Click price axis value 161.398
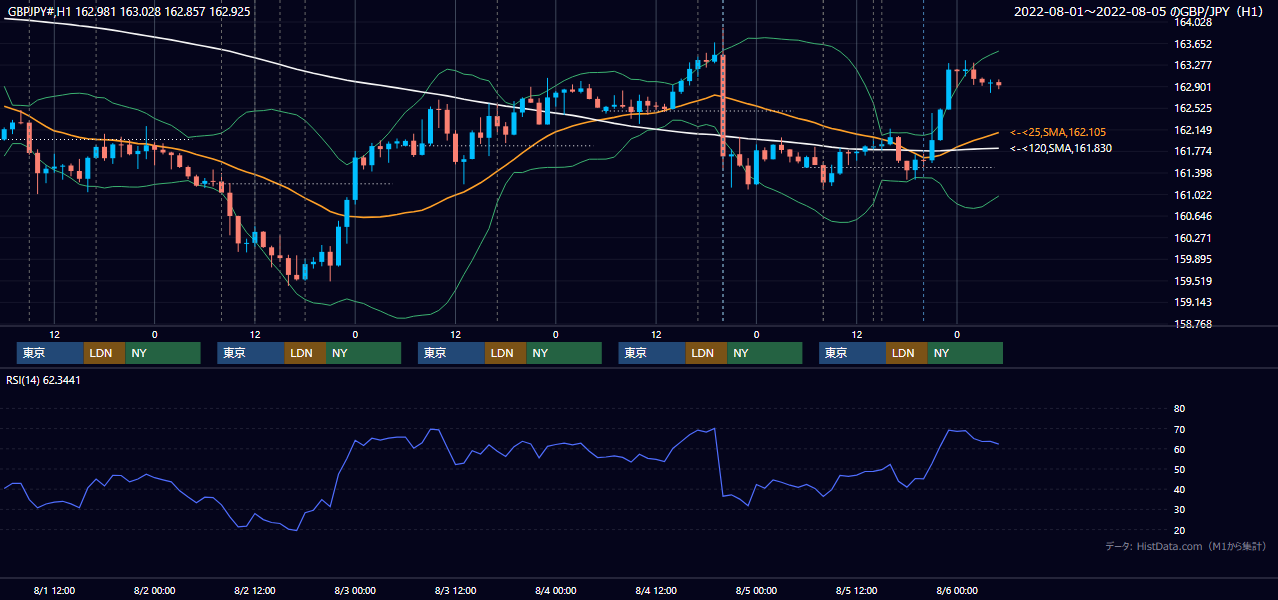1278x600 pixels. [1192, 173]
